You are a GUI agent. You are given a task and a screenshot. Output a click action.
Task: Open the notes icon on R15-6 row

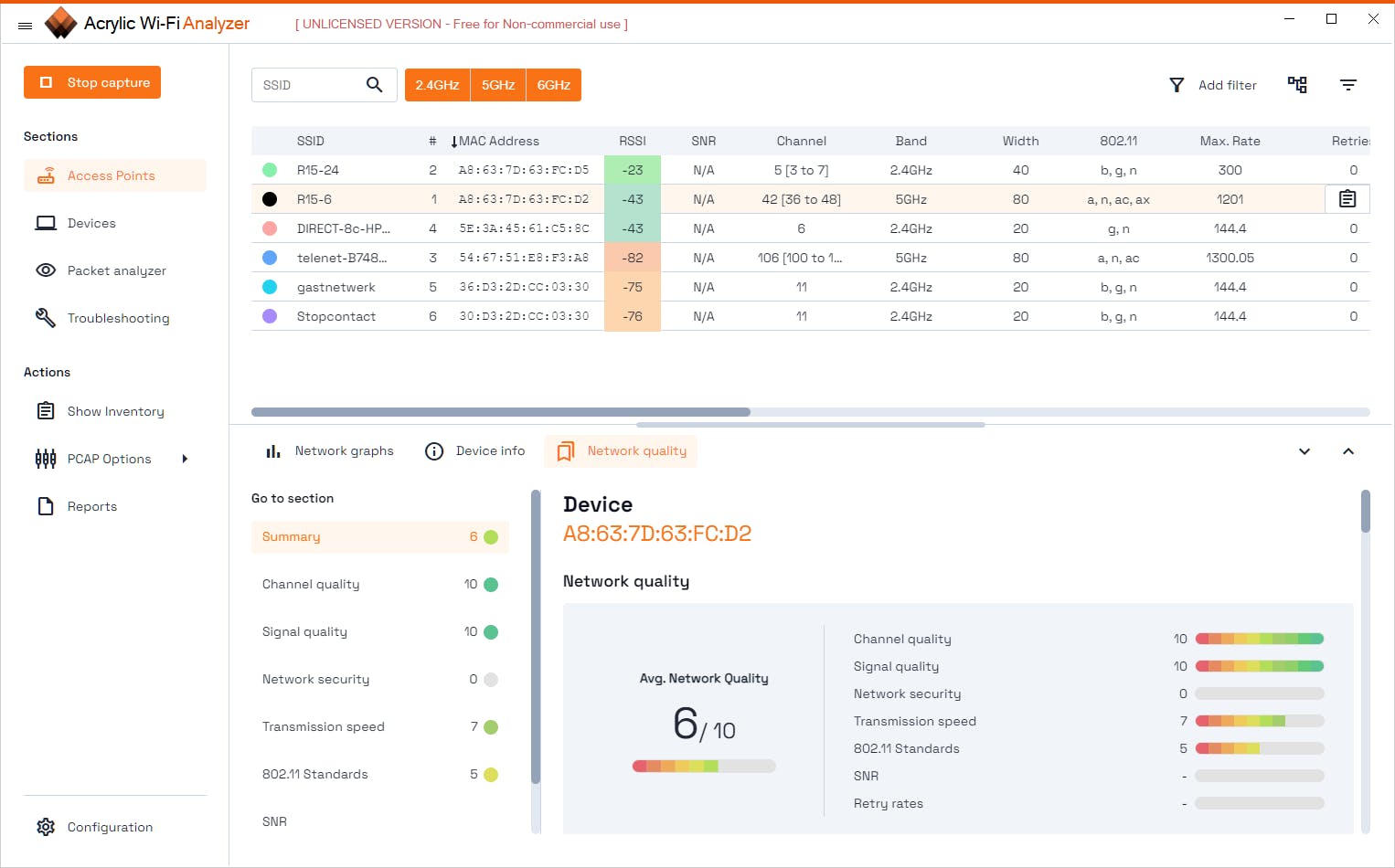tap(1347, 199)
